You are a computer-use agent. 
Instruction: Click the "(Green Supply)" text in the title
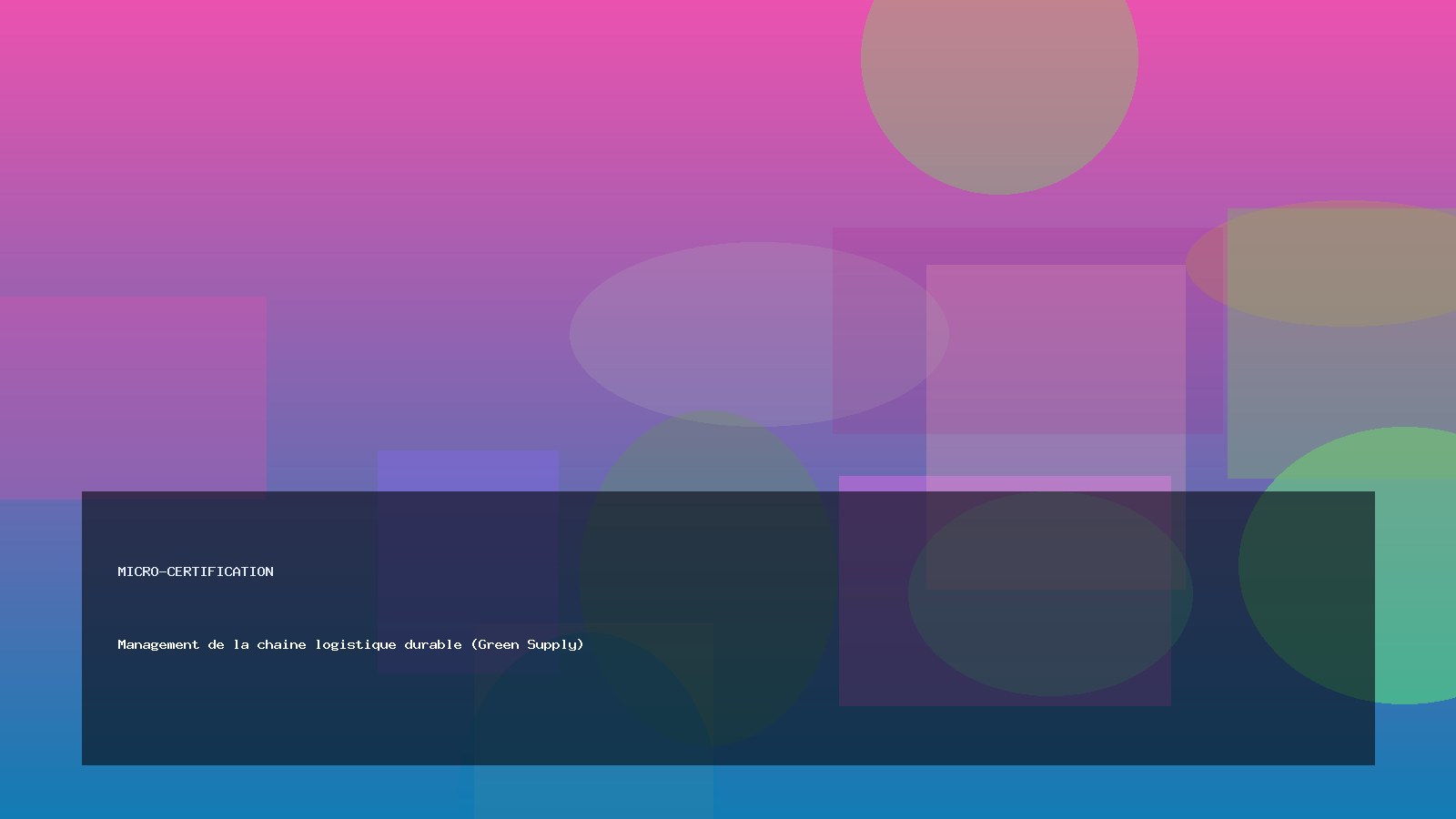527,644
